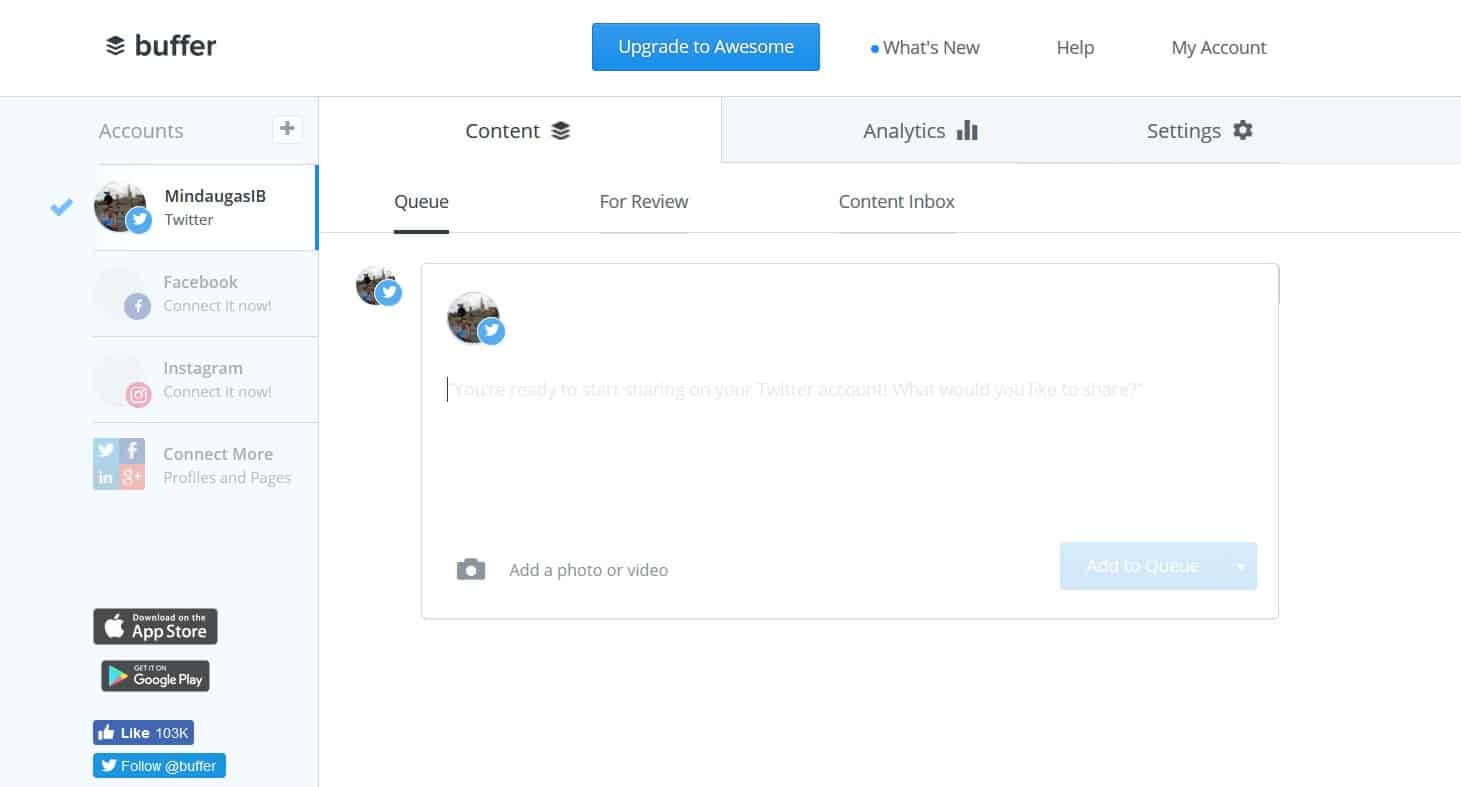Open the Add to Queue dropdown arrow
Image resolution: width=1461 pixels, height=787 pixels.
pos(1241,566)
